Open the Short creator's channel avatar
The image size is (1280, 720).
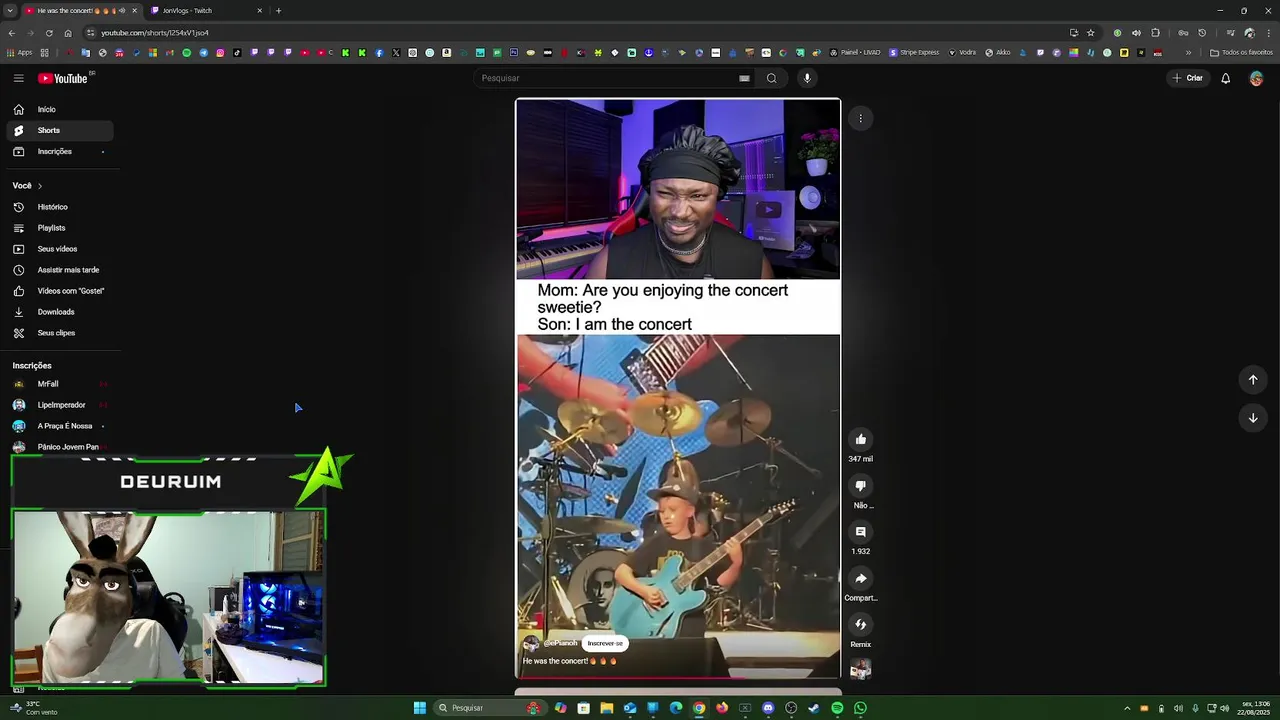(531, 644)
